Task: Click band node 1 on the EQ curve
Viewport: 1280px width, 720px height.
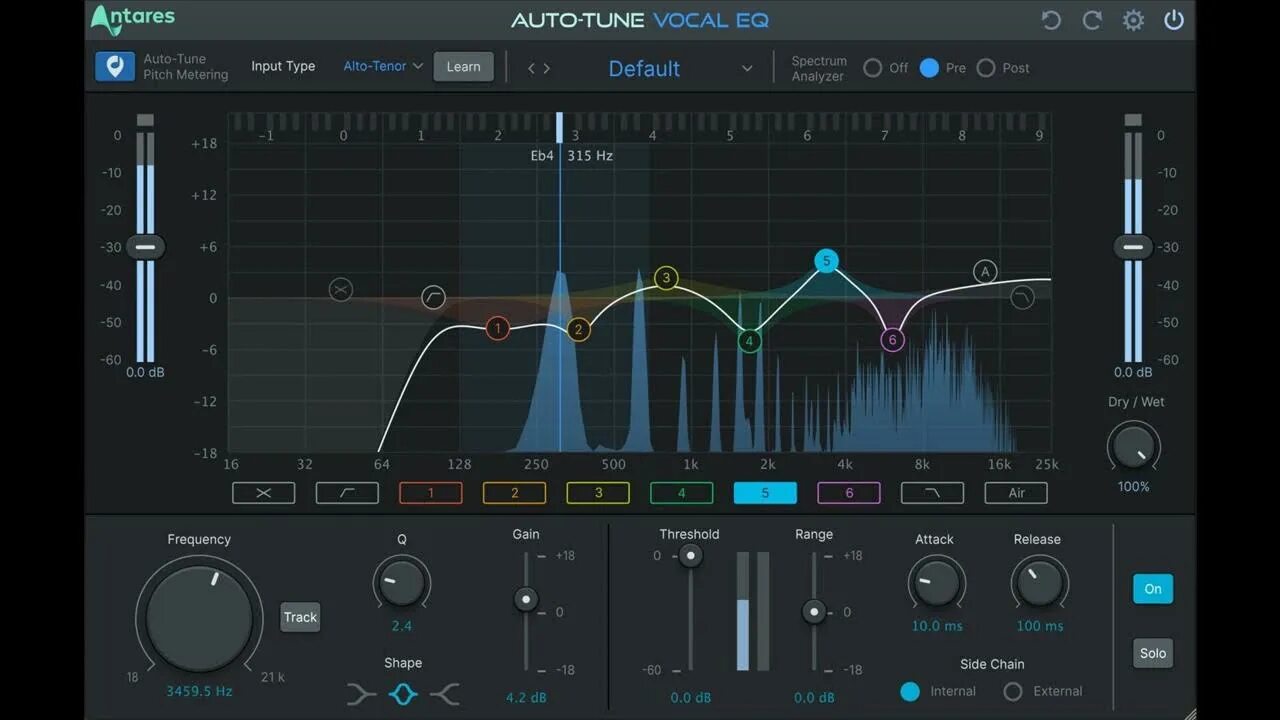Action: click(x=497, y=328)
